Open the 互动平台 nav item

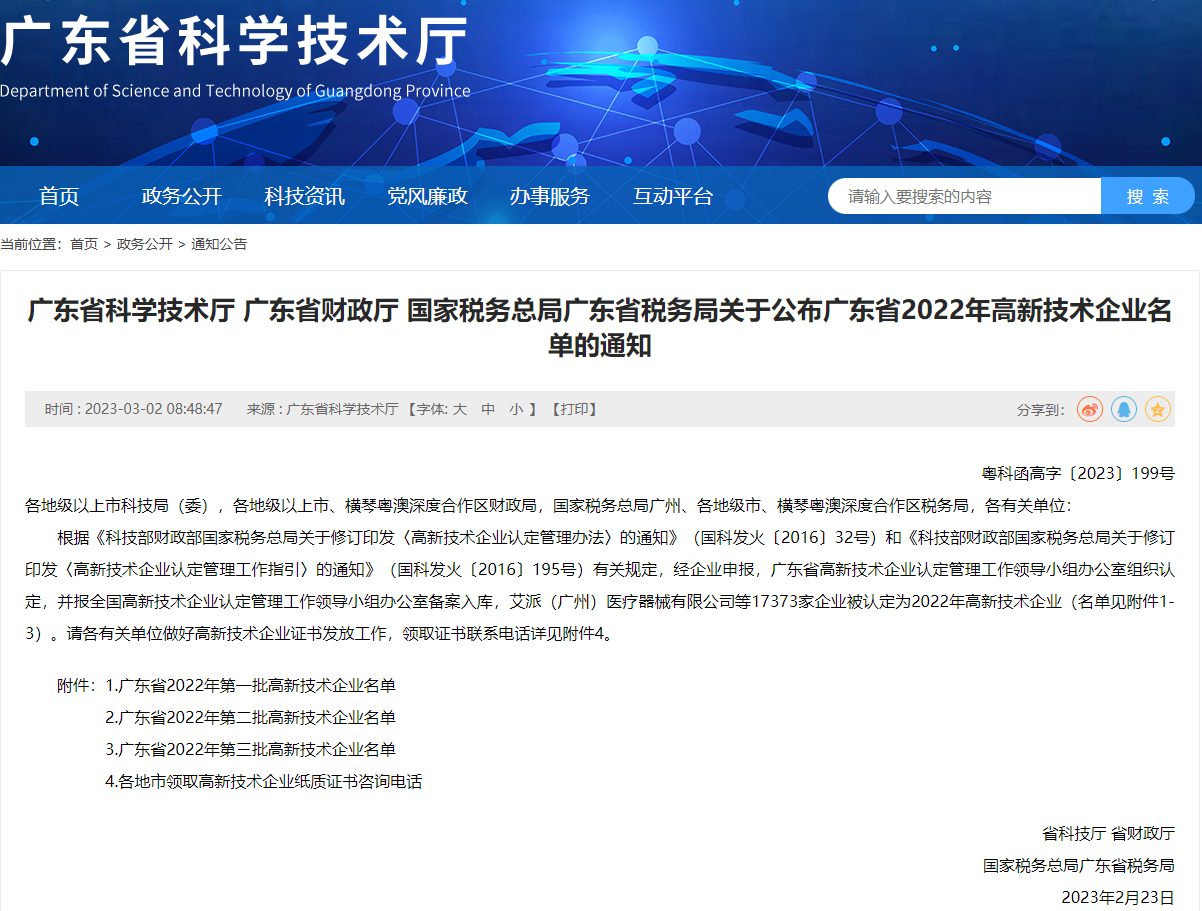673,196
